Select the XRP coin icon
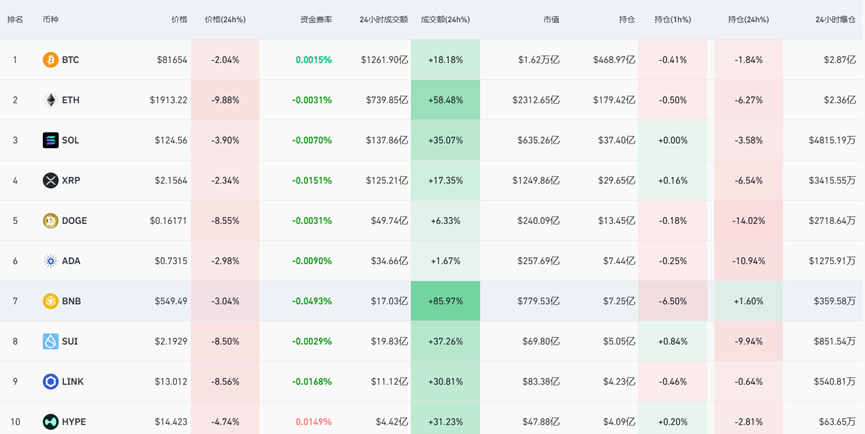This screenshot has height=434, width=865. [50, 180]
